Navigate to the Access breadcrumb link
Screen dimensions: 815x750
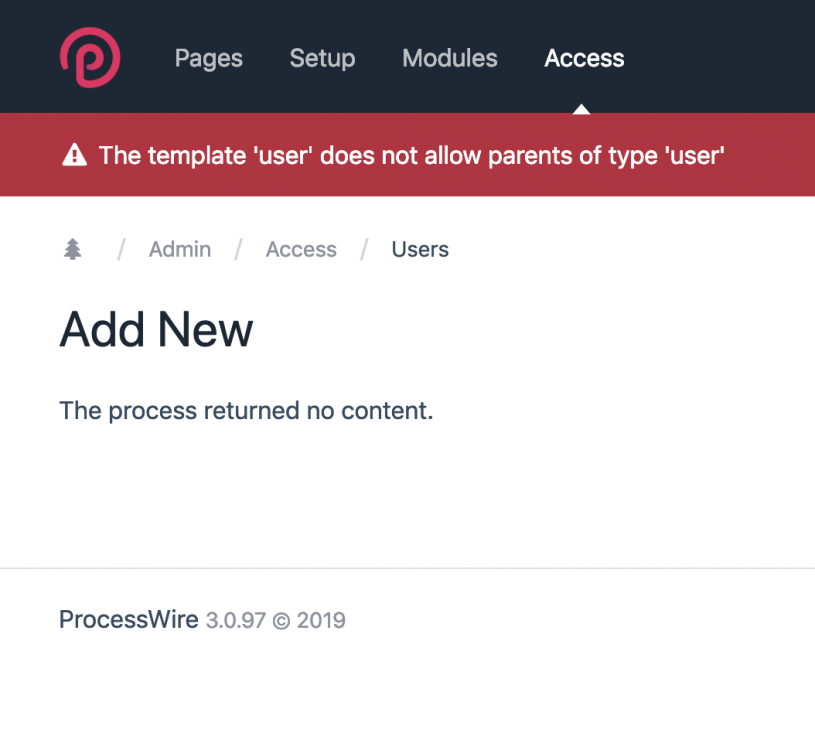(301, 249)
